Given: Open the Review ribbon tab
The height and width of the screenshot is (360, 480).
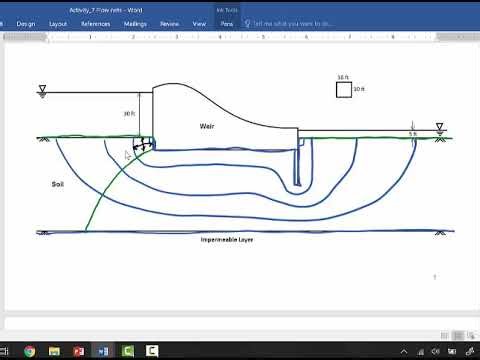Looking at the screenshot, I should point(169,24).
